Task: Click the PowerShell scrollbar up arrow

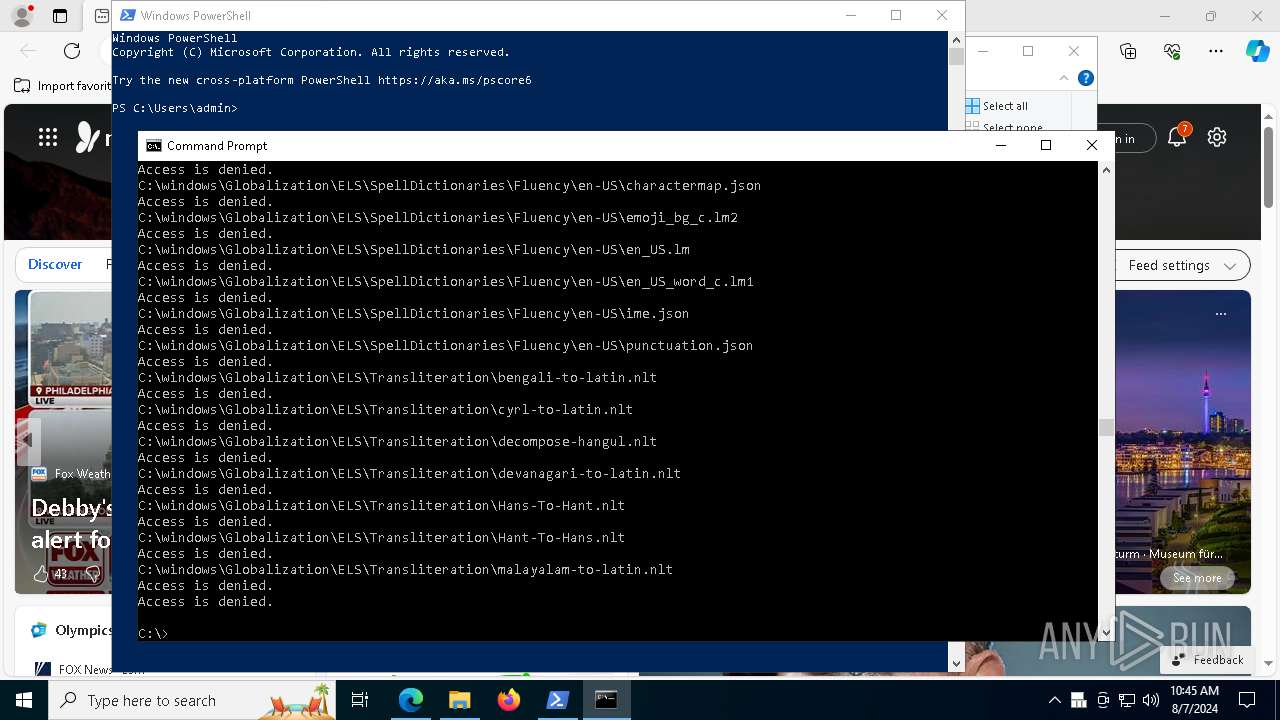Action: pyautogui.click(x=956, y=39)
